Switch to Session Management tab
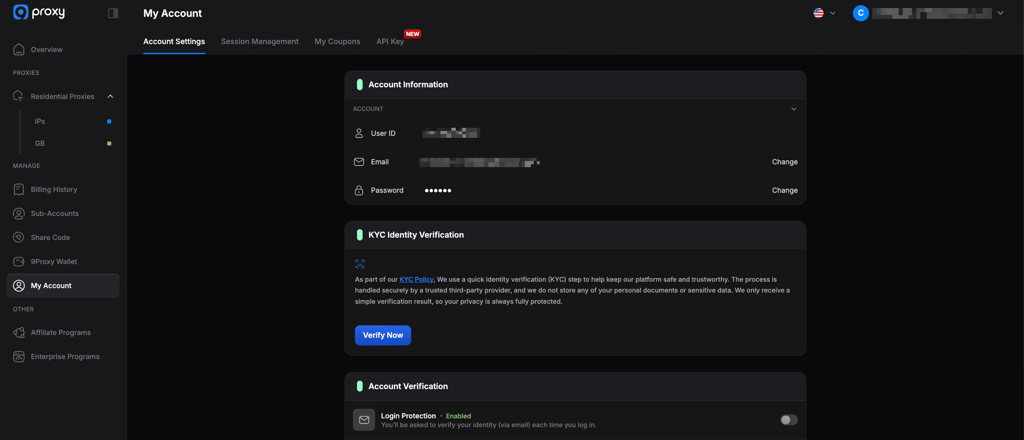The height and width of the screenshot is (440, 1024). click(259, 41)
